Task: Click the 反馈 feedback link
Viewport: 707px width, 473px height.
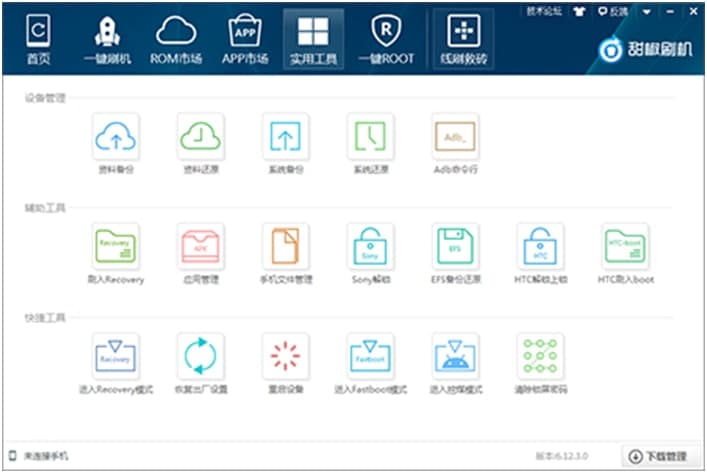Action: click(x=613, y=11)
